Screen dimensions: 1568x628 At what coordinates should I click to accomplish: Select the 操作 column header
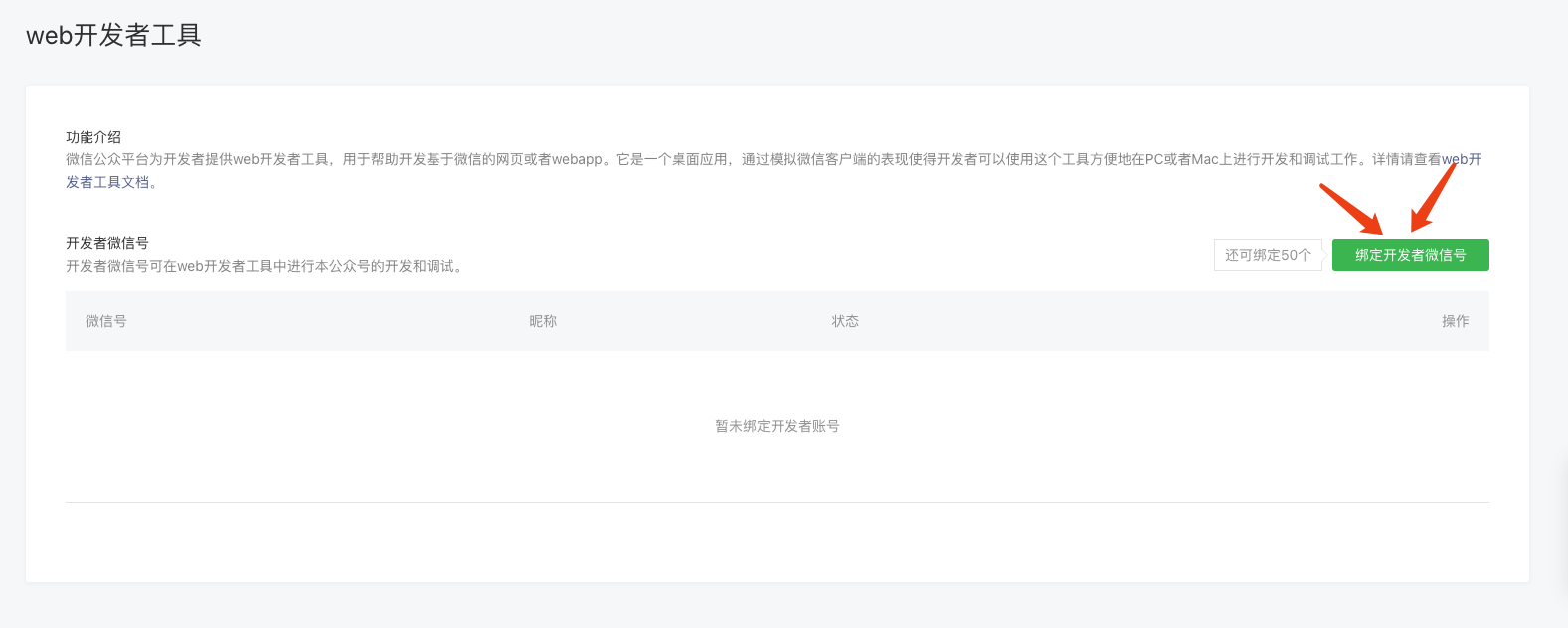click(x=1455, y=321)
